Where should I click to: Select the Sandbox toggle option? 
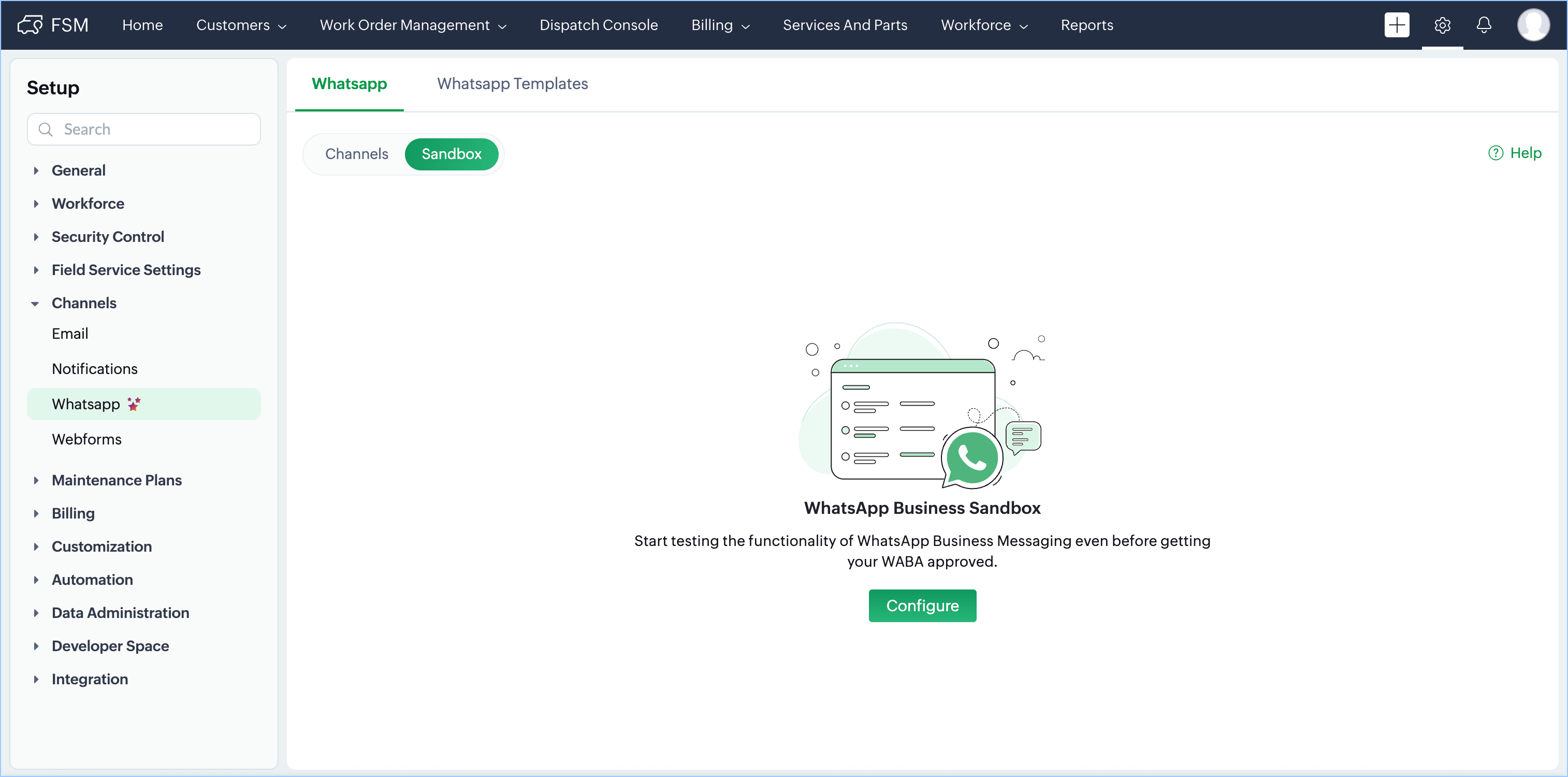[451, 154]
